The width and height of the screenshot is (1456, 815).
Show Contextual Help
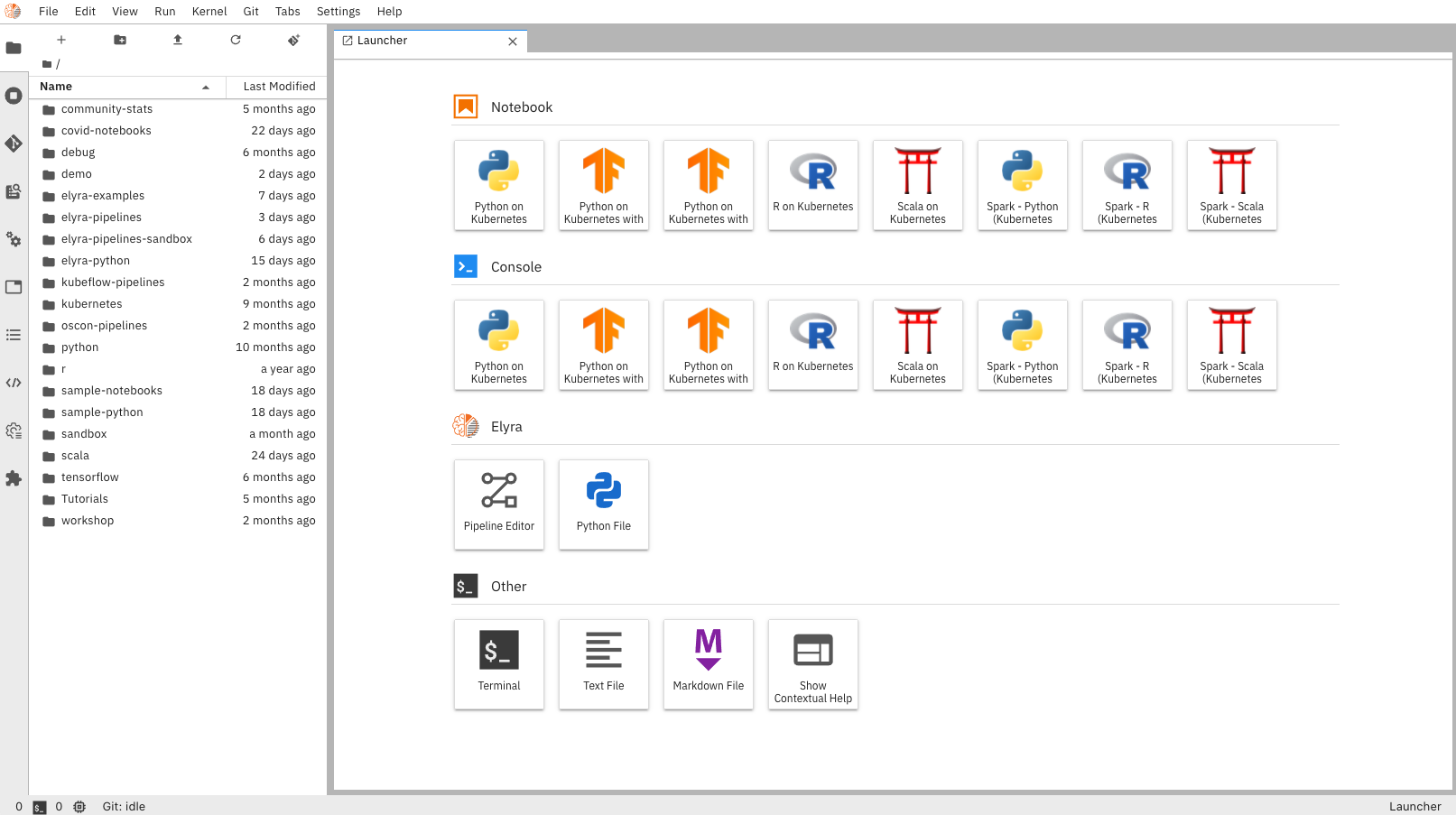813,664
